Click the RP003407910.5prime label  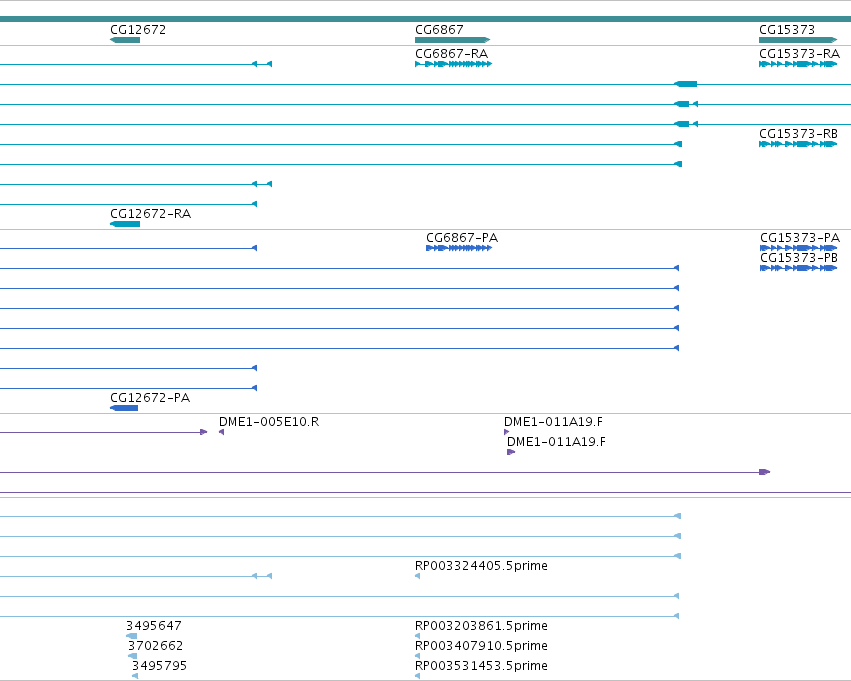(x=481, y=646)
